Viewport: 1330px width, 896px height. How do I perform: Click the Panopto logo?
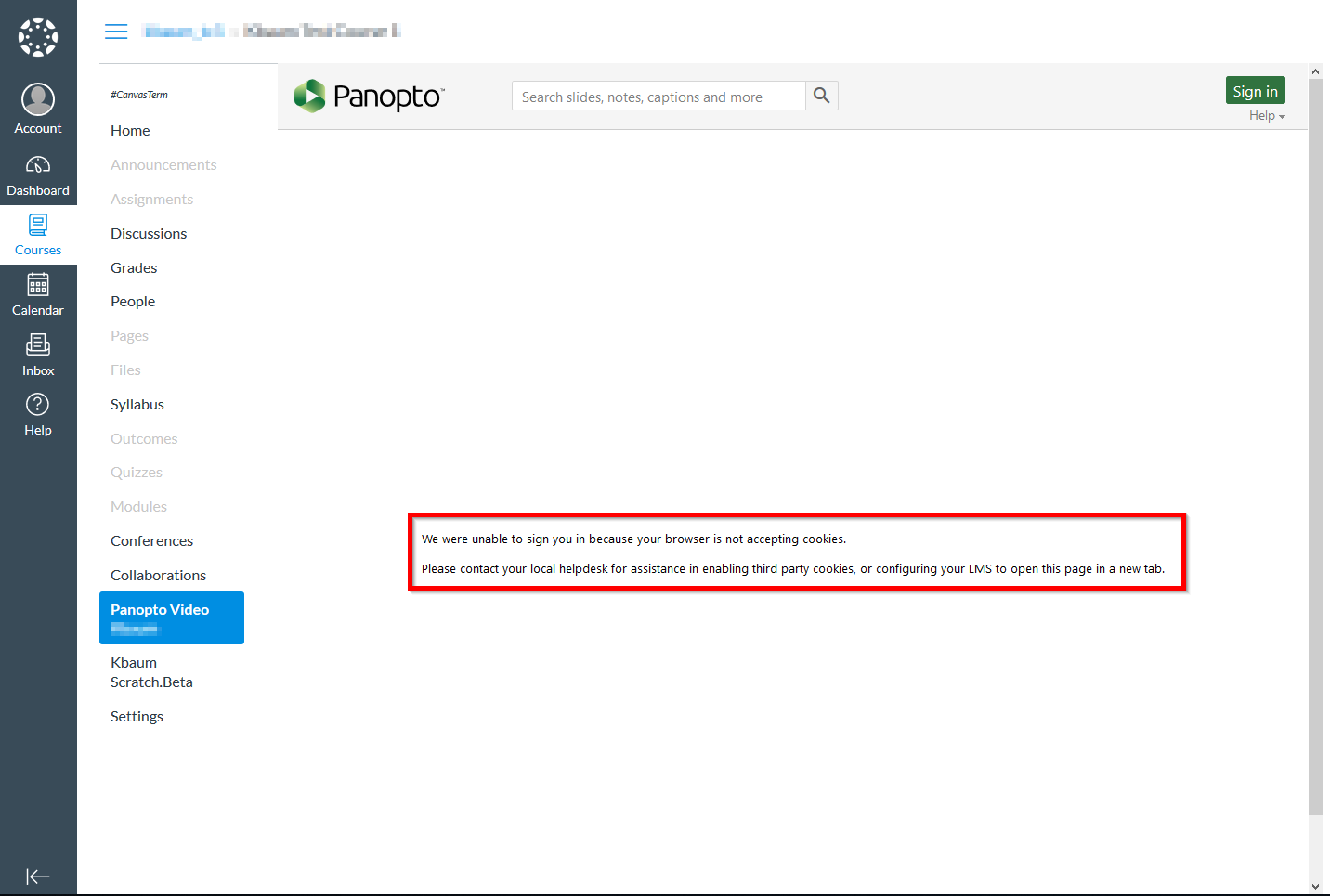370,96
